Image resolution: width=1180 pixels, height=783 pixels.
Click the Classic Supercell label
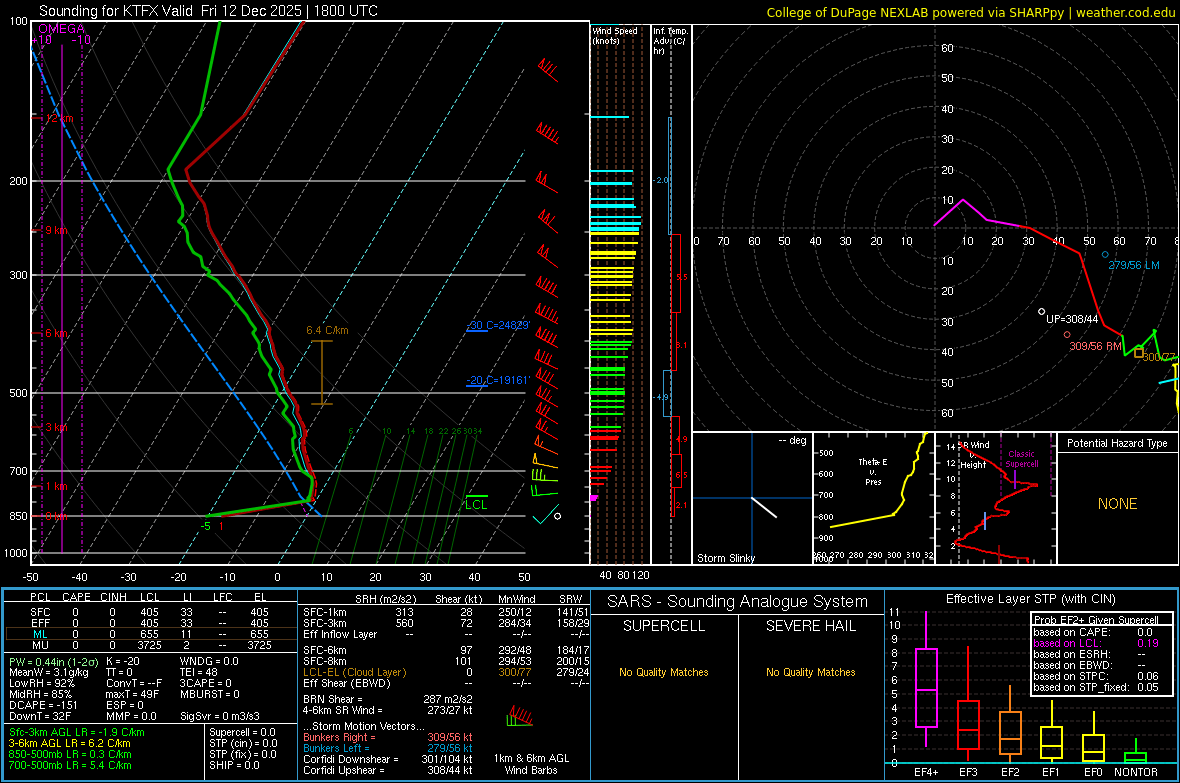(x=1022, y=459)
